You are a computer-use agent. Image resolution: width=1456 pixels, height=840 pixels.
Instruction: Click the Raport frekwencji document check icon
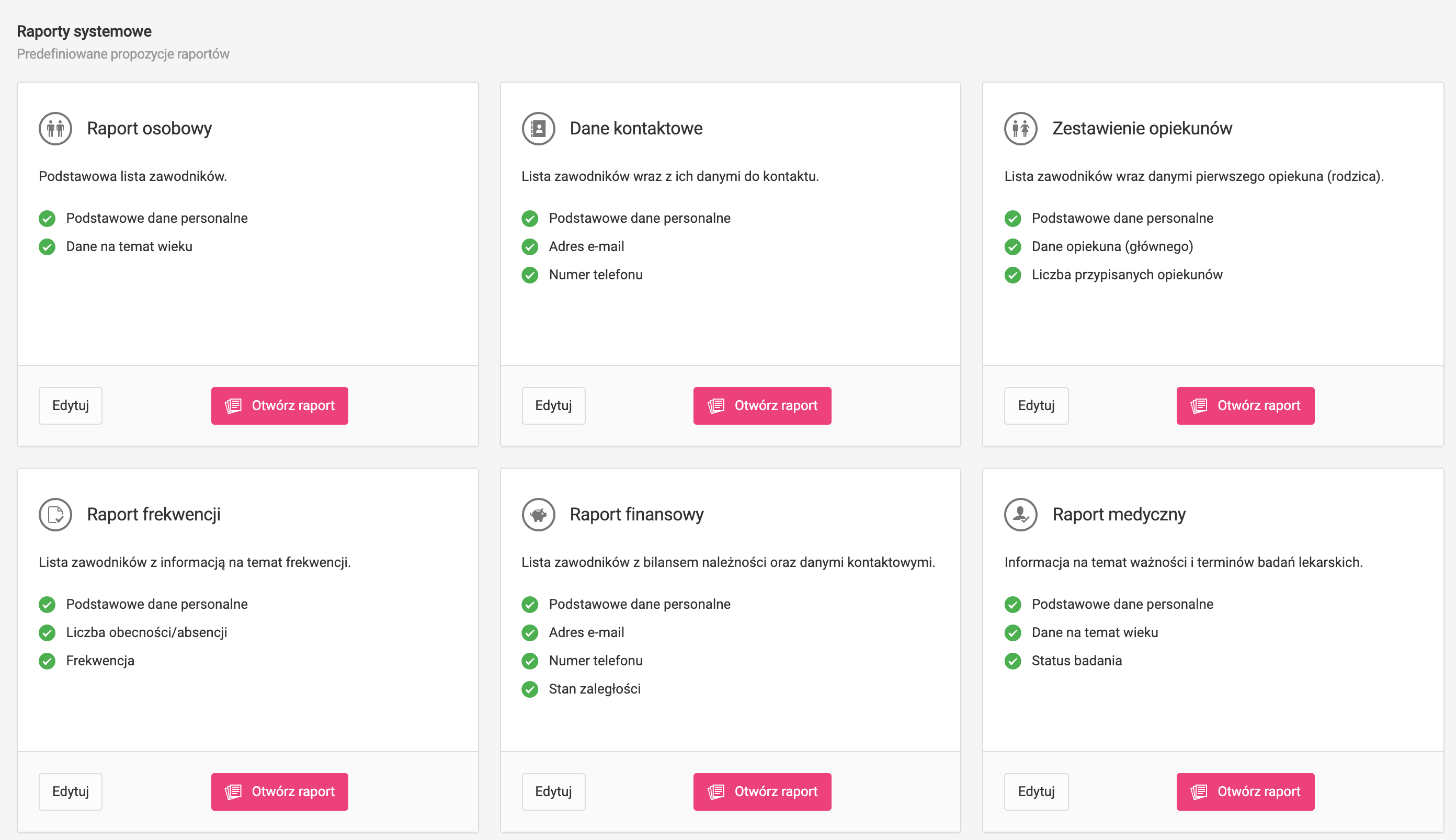point(55,514)
